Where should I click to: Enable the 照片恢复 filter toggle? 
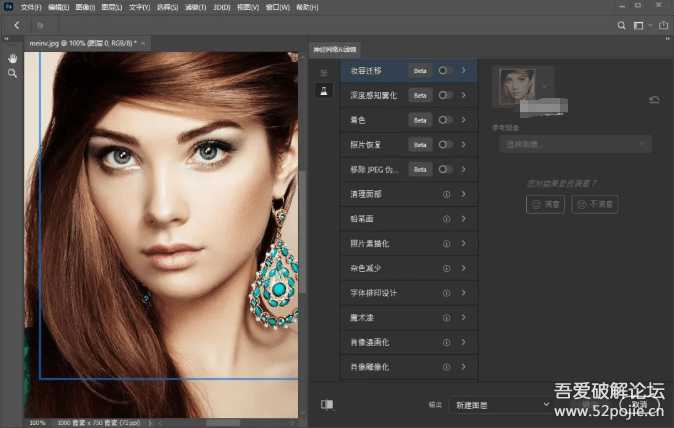[x=444, y=144]
